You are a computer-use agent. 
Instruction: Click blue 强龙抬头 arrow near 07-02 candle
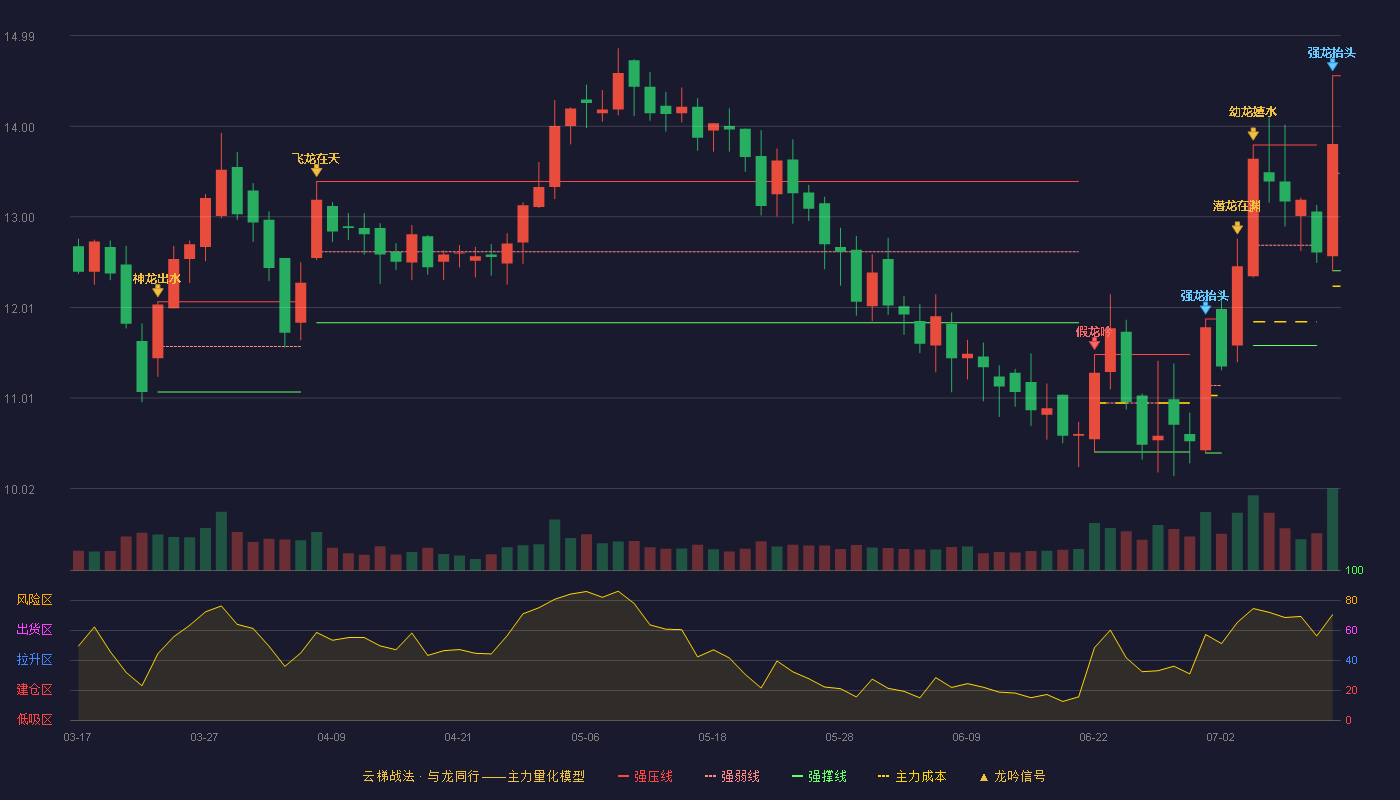1206,309
